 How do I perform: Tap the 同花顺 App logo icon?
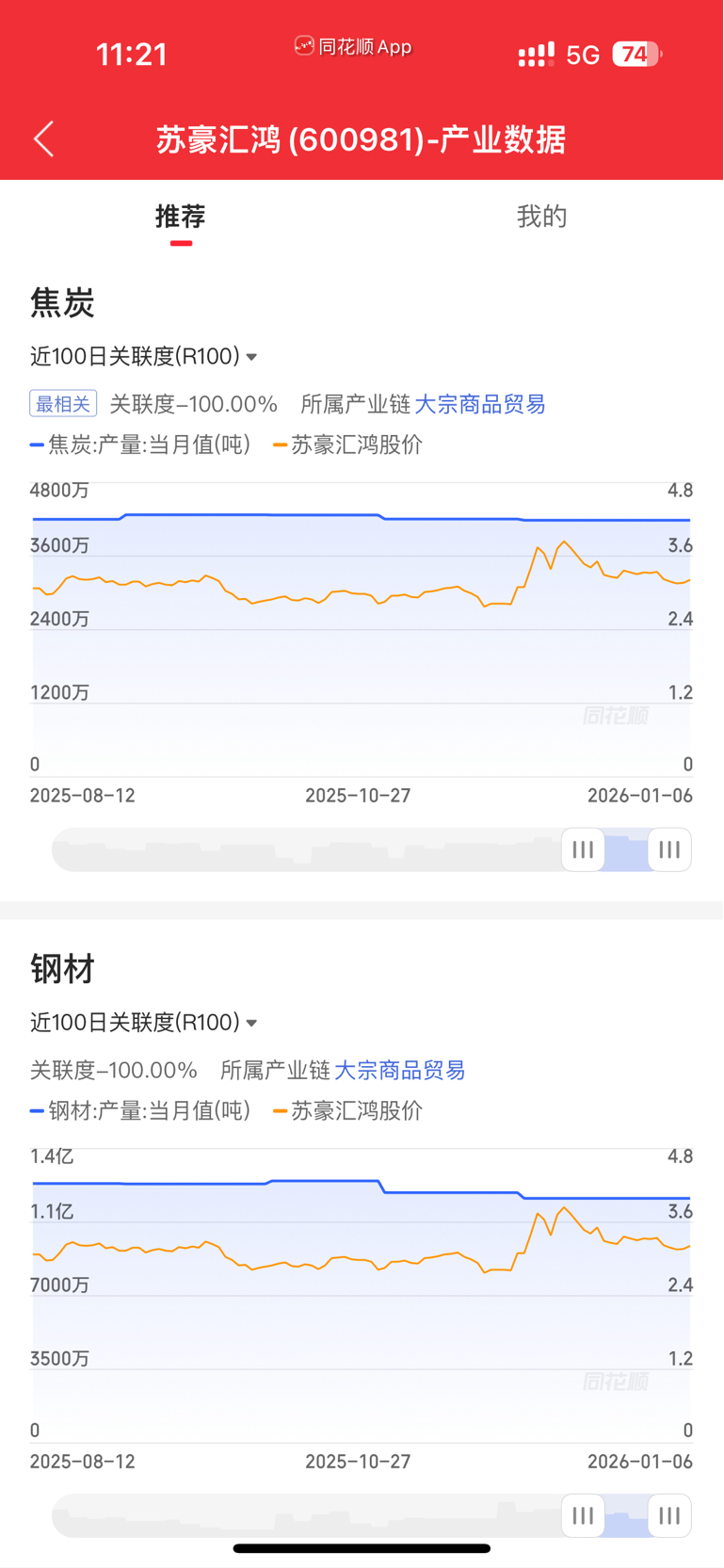pyautogui.click(x=304, y=46)
